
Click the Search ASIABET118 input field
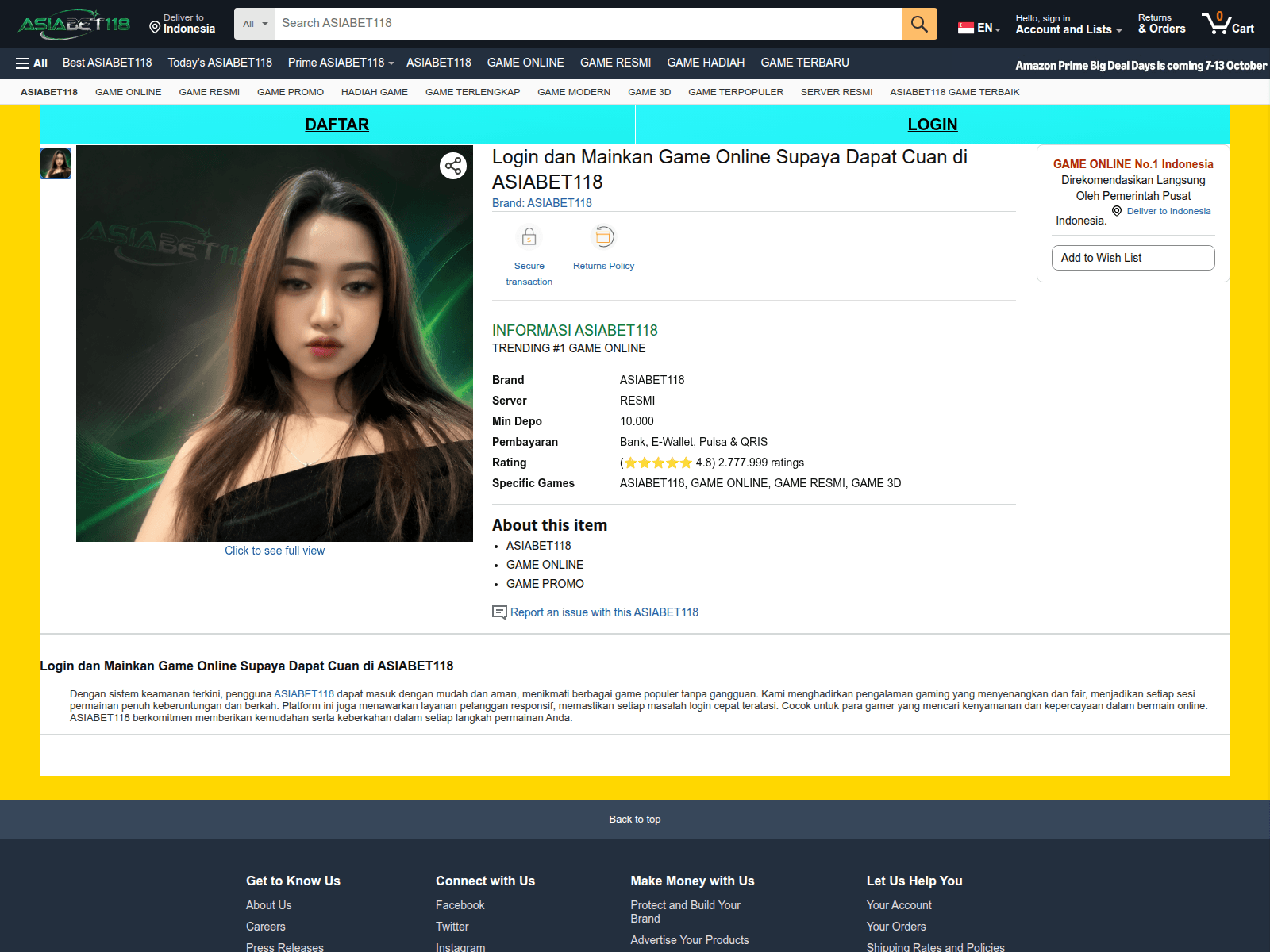[x=588, y=24]
